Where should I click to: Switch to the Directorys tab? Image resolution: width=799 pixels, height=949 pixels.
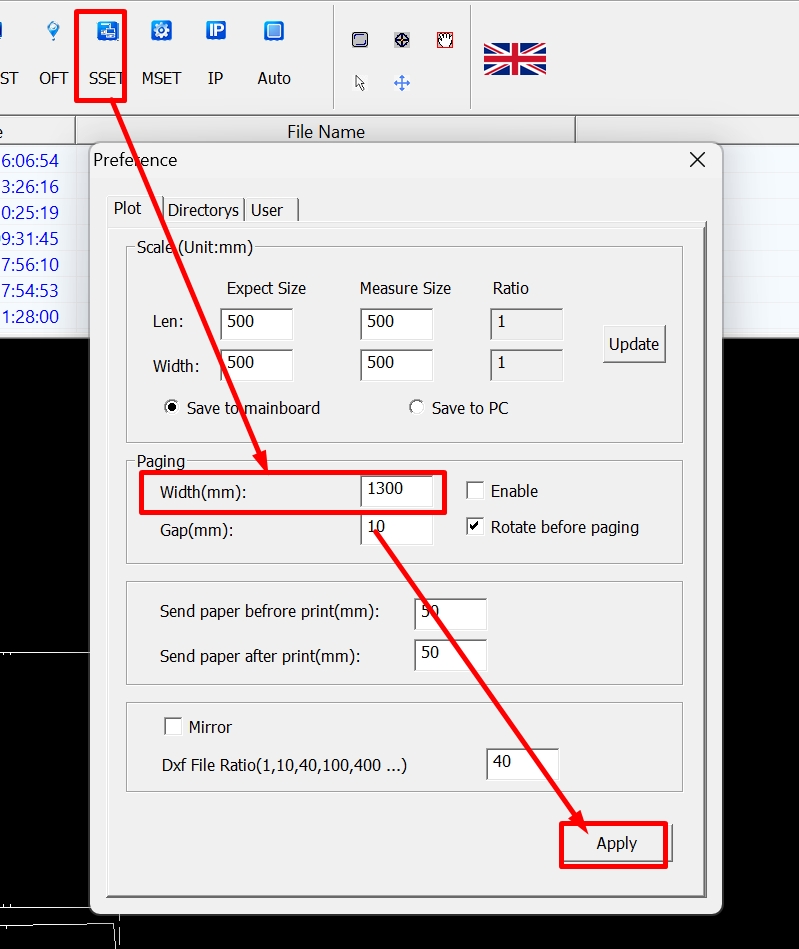[x=203, y=210]
